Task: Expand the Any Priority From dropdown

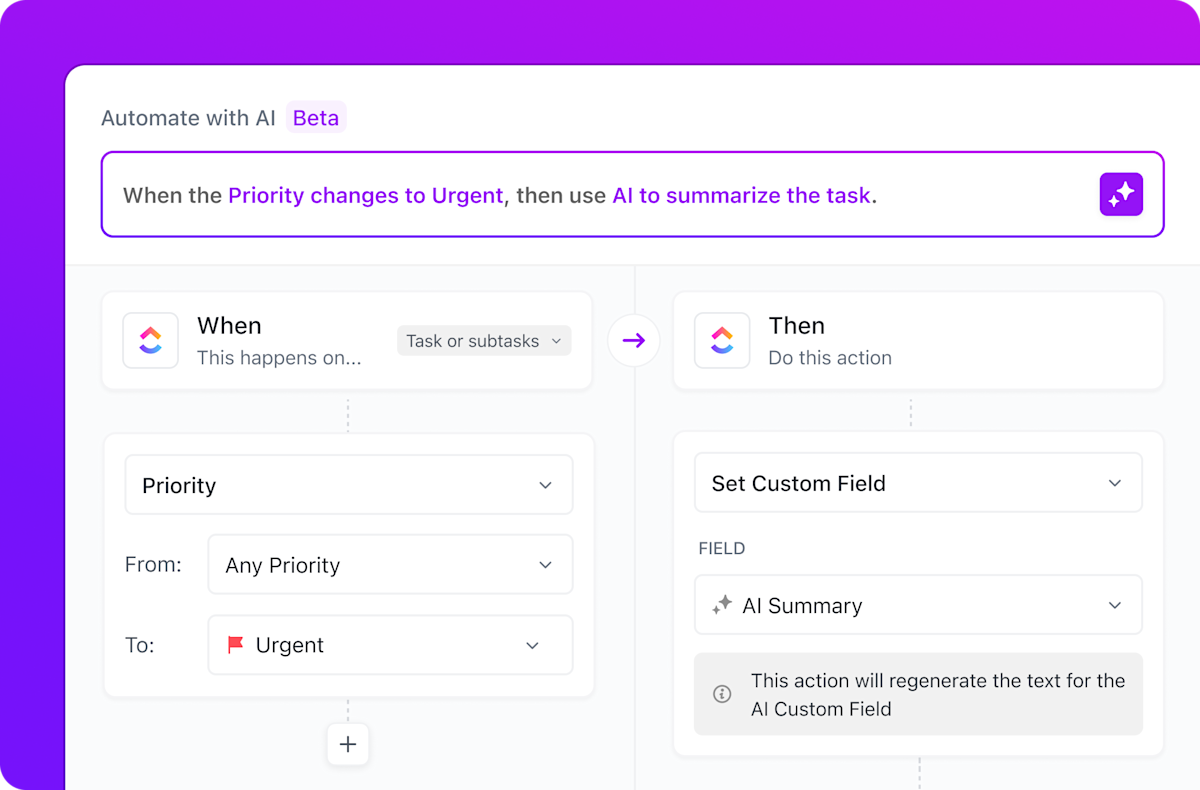Action: pos(389,564)
